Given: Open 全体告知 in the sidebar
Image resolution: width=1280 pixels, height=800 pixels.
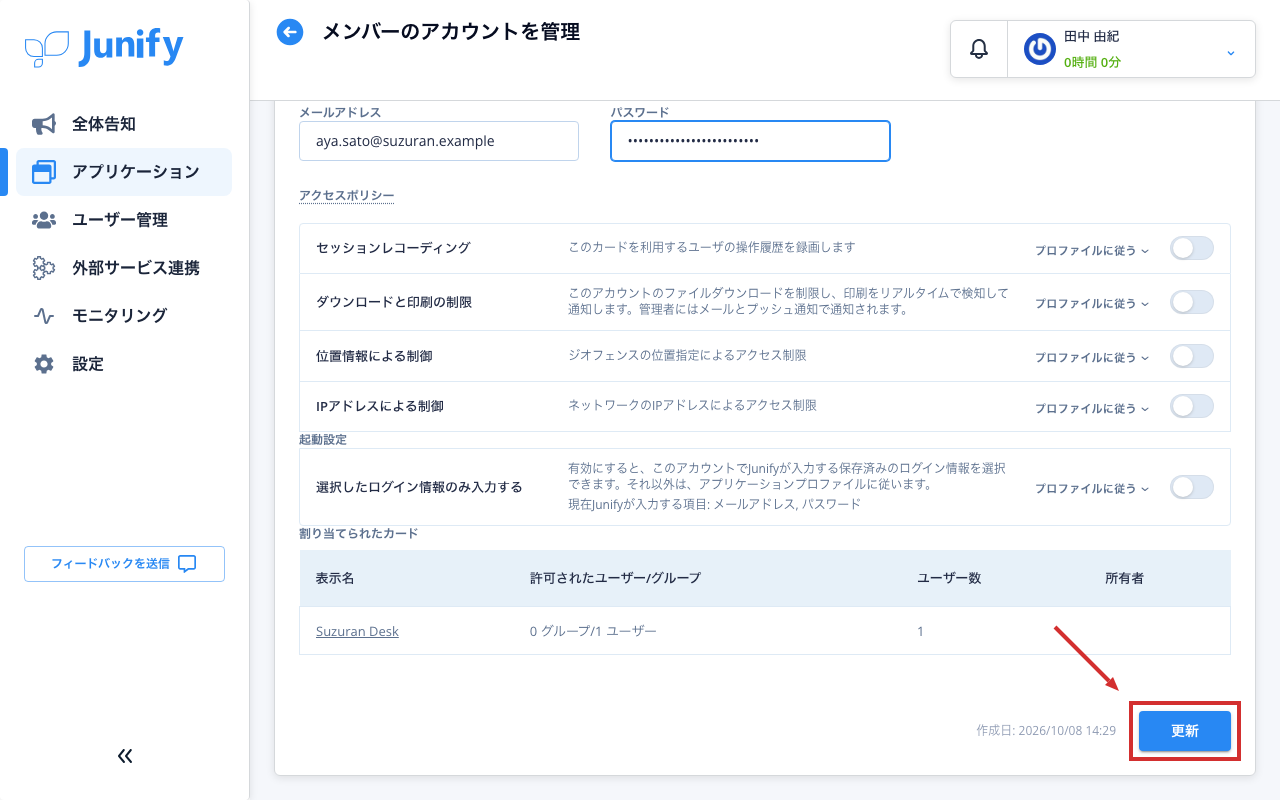Looking at the screenshot, I should (124, 124).
